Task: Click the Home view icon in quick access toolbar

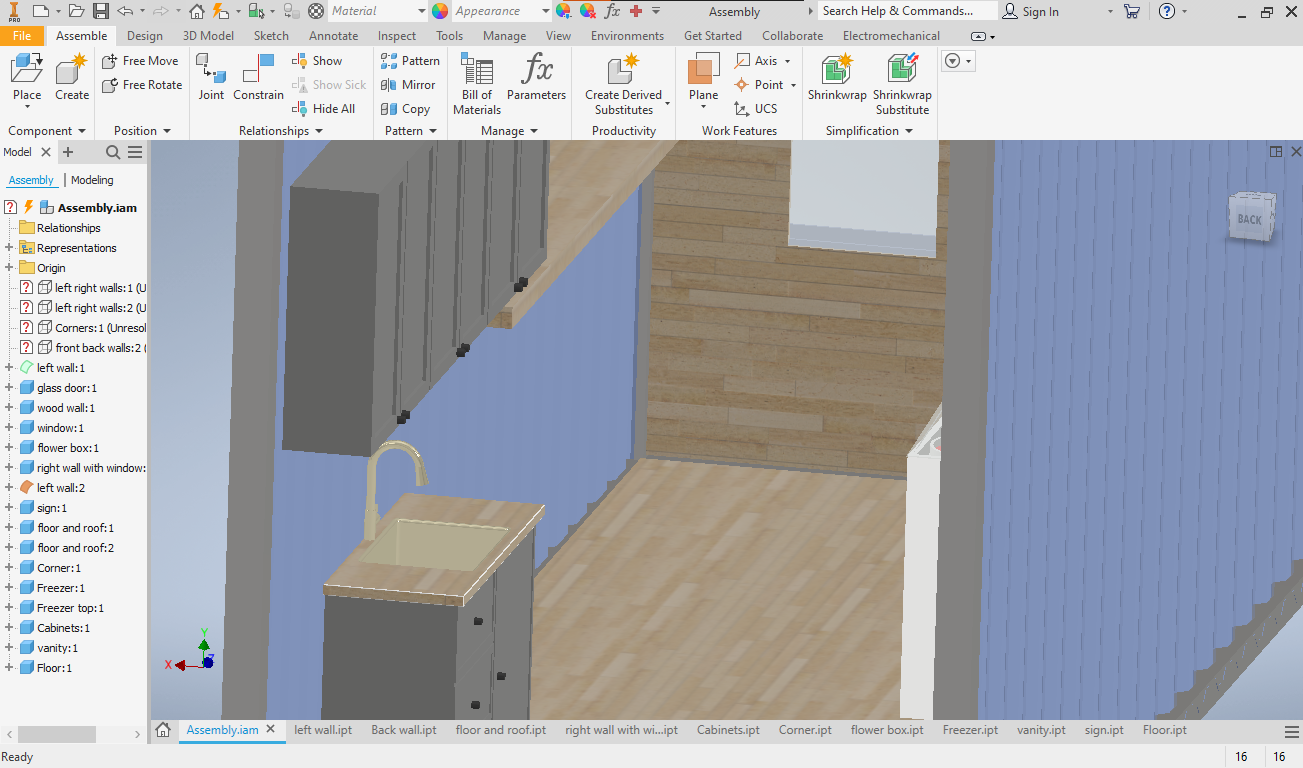Action: click(197, 11)
